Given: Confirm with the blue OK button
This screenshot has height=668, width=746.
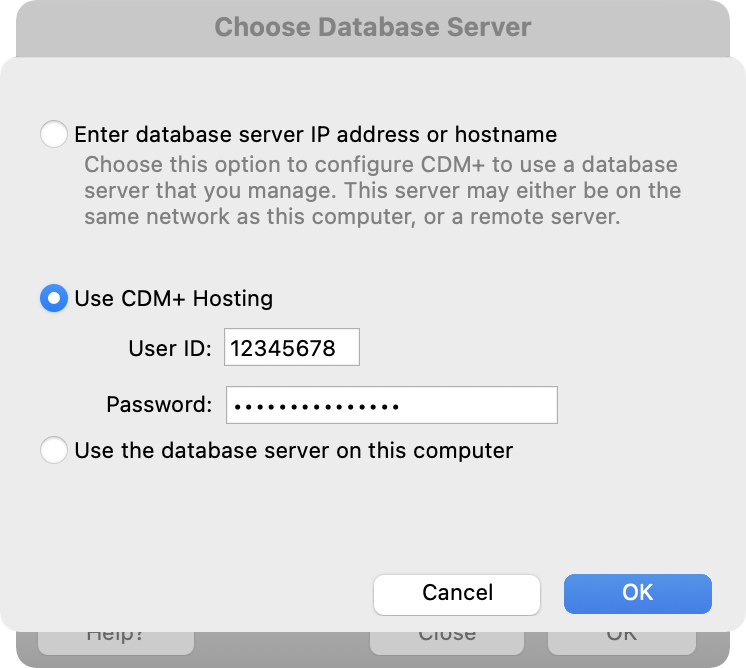Looking at the screenshot, I should [637, 593].
